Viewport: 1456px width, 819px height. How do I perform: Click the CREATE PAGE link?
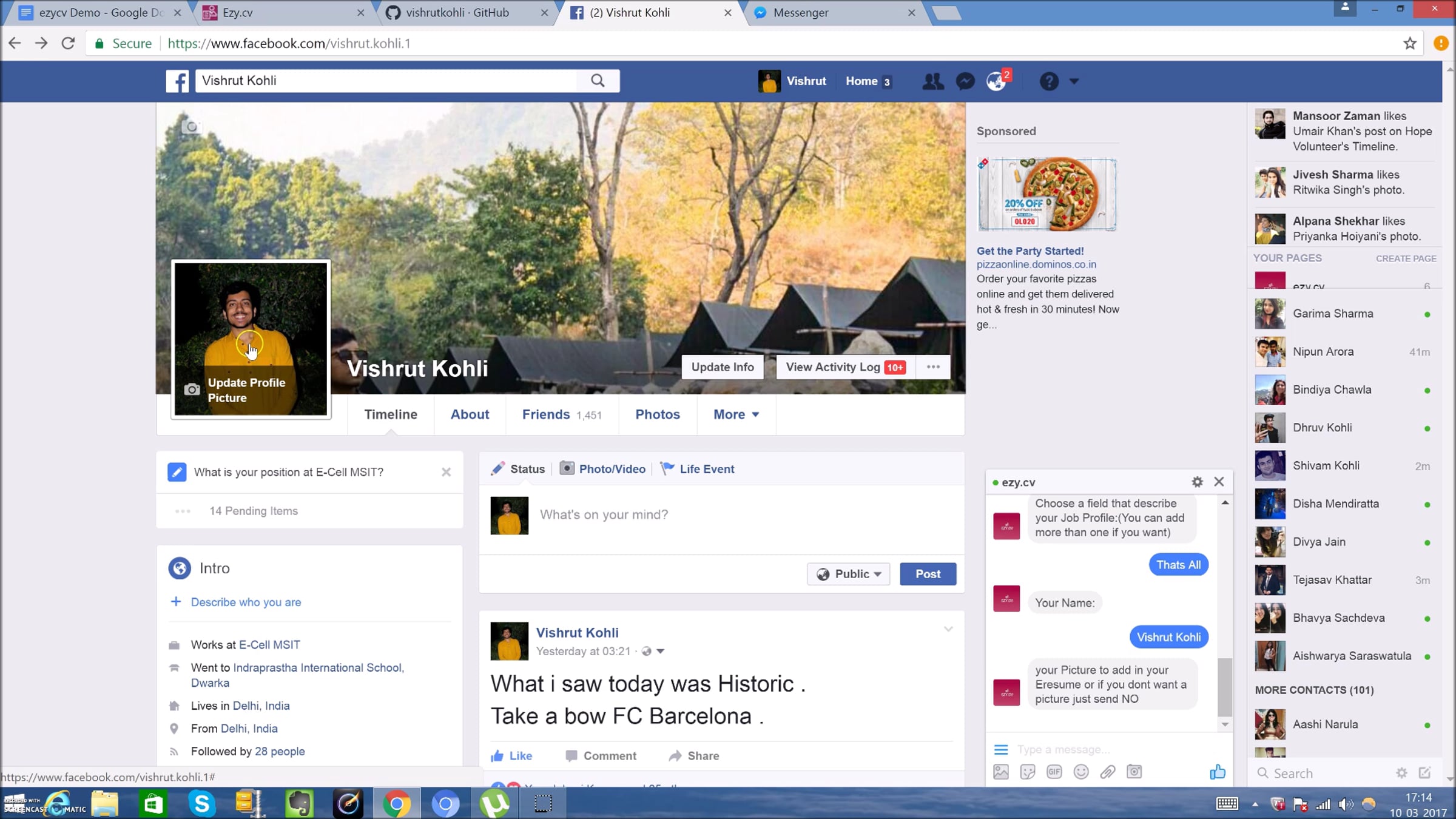pyautogui.click(x=1406, y=258)
